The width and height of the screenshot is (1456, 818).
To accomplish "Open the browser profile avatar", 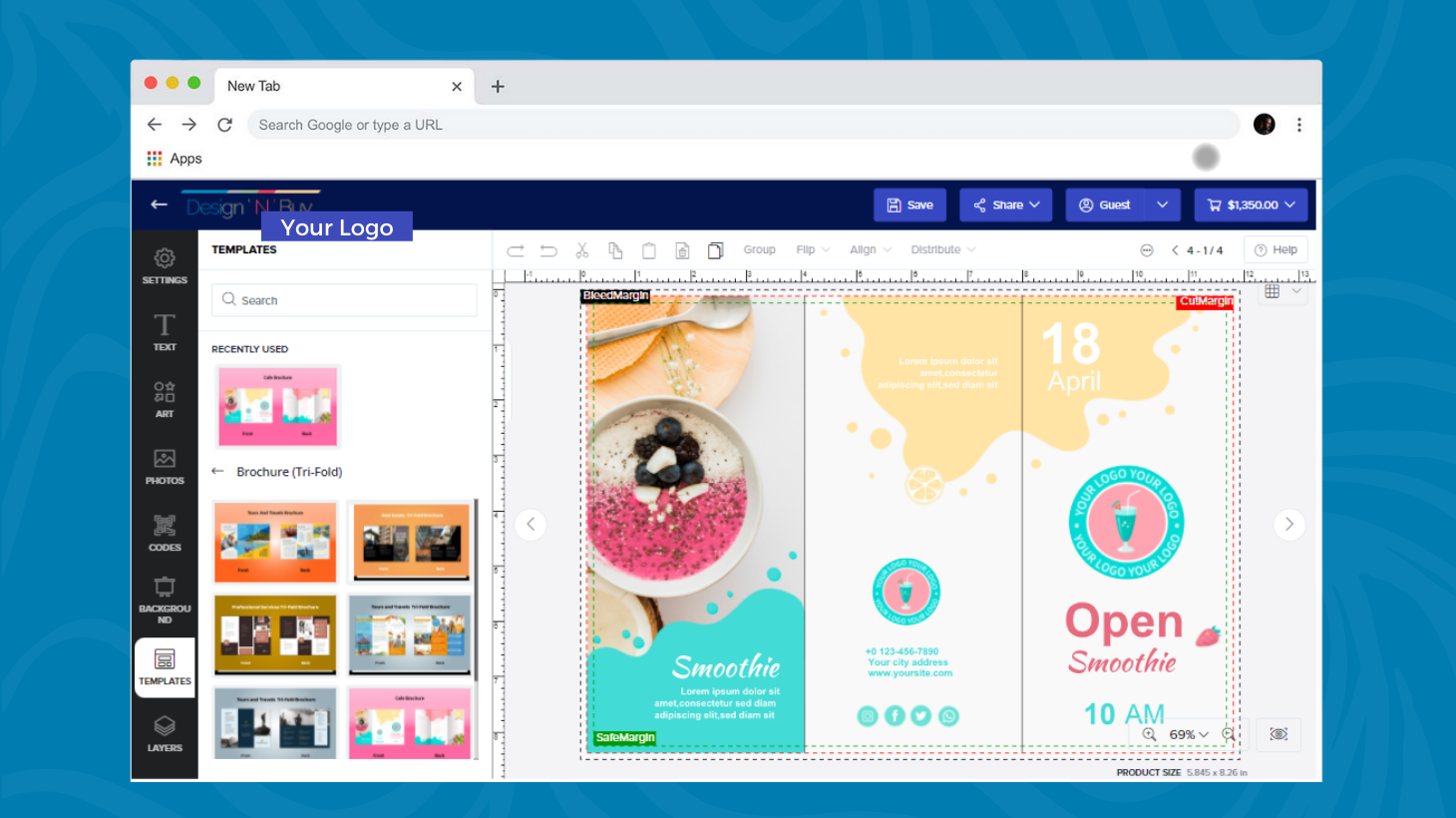I will [1265, 125].
